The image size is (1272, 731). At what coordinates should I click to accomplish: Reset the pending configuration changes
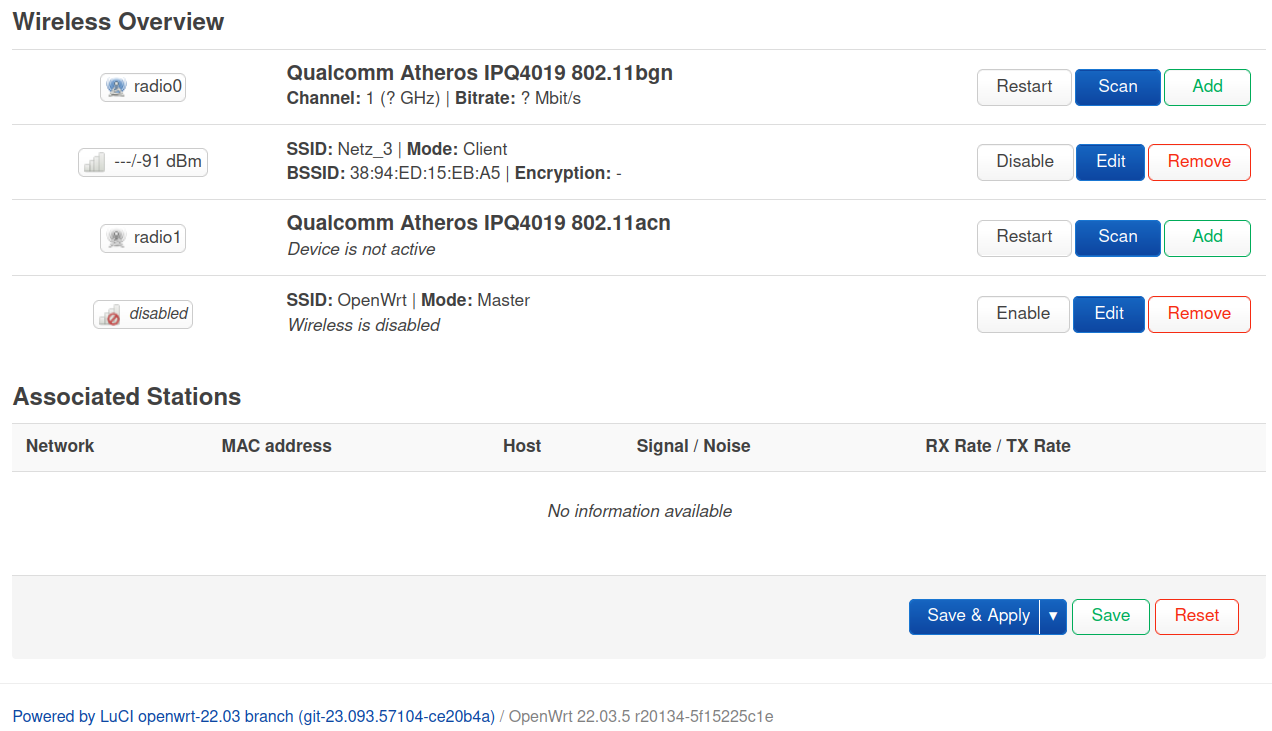click(1197, 616)
